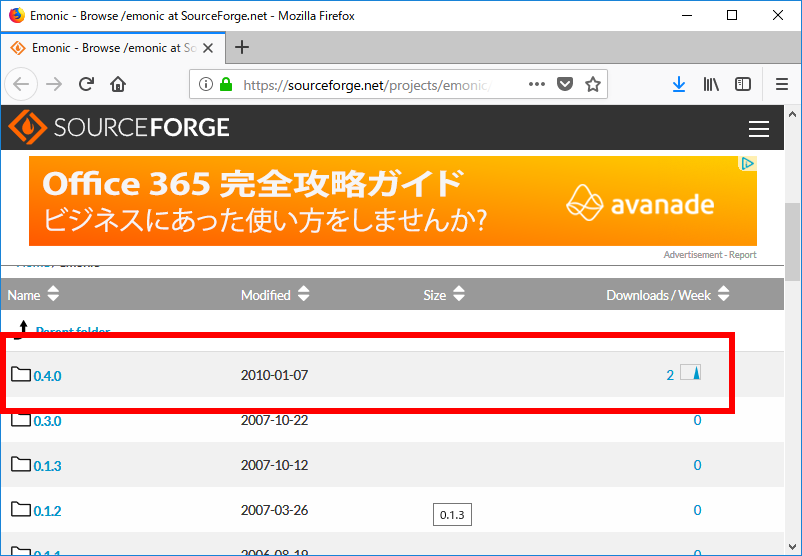
Task: Select the Emonic - Browse tab
Action: pyautogui.click(x=113, y=48)
